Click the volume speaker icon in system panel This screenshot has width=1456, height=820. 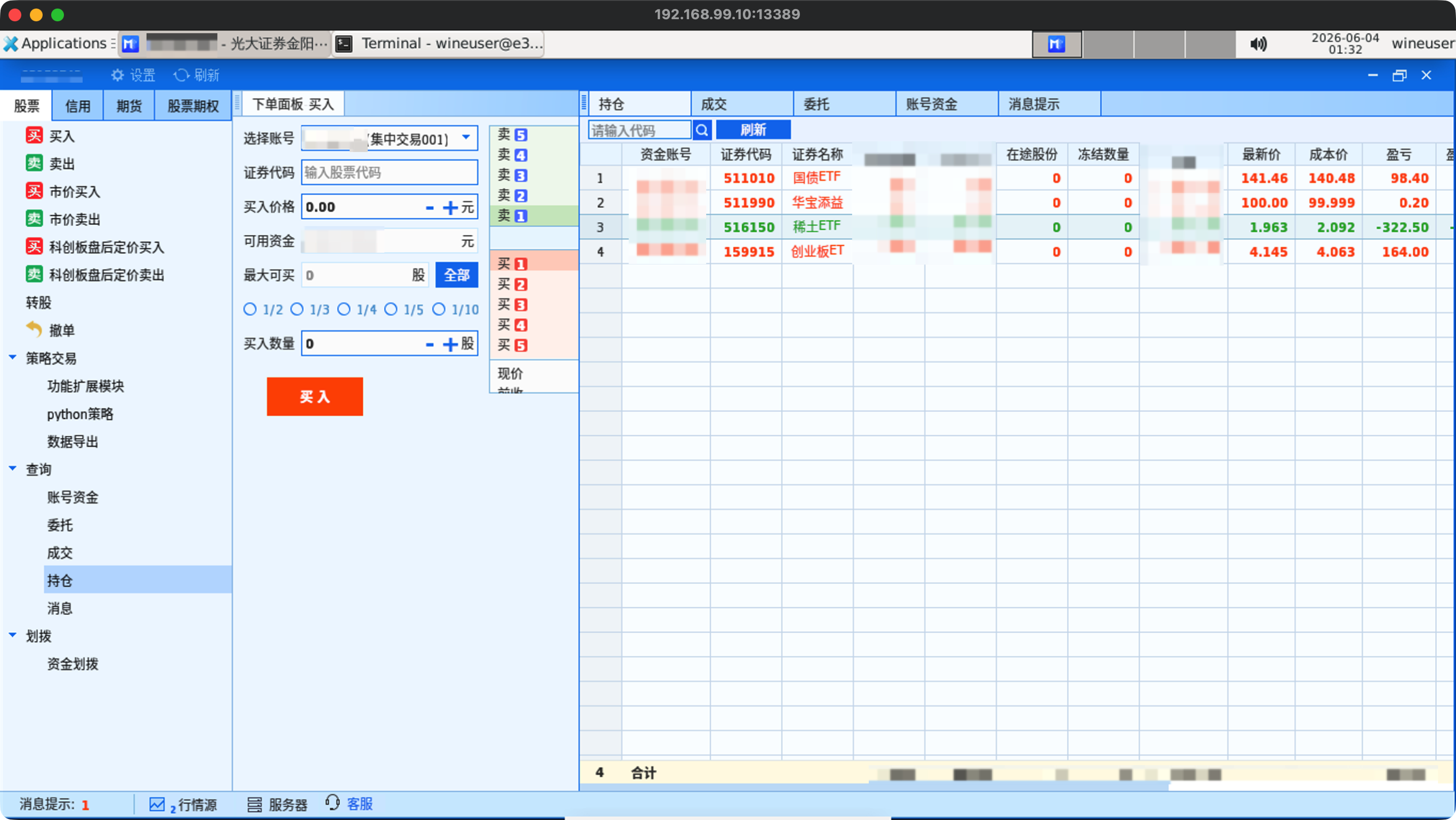1258,44
